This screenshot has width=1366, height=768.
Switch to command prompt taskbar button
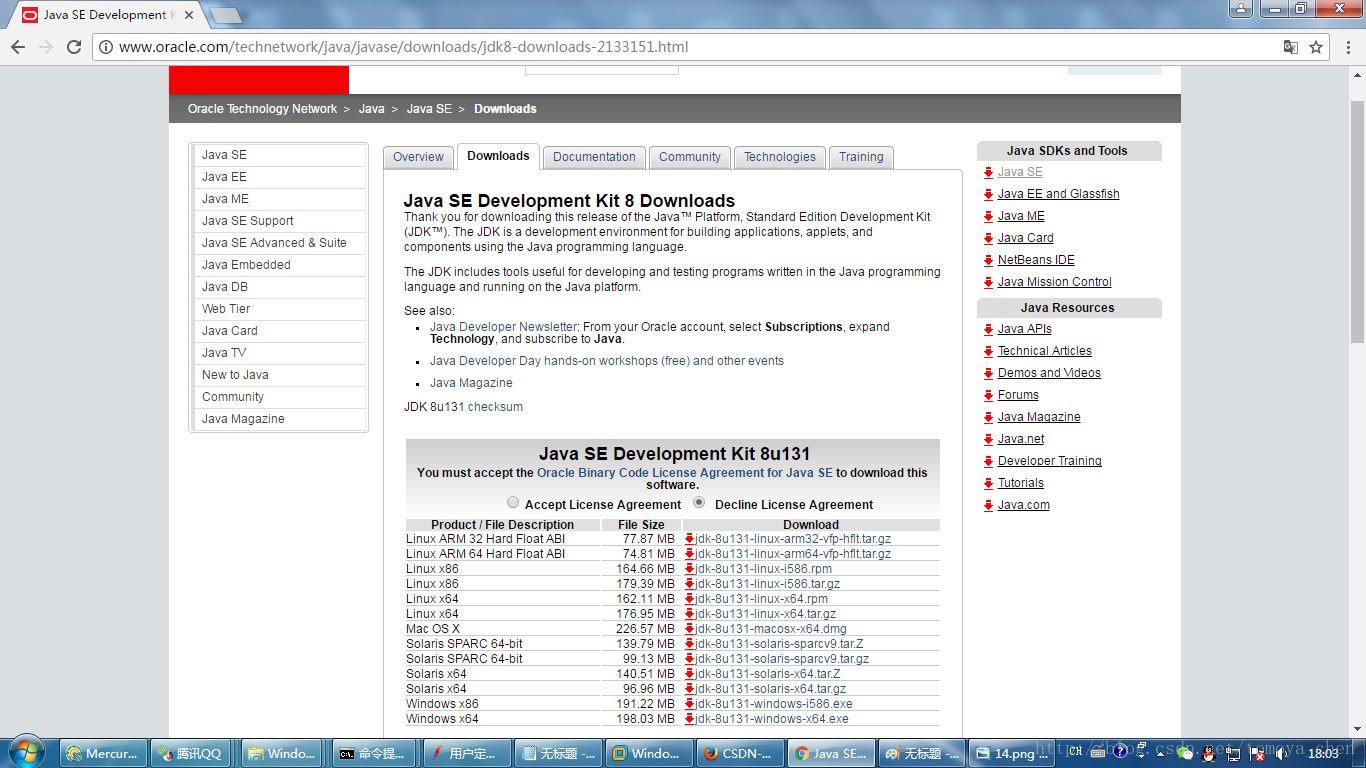[374, 753]
